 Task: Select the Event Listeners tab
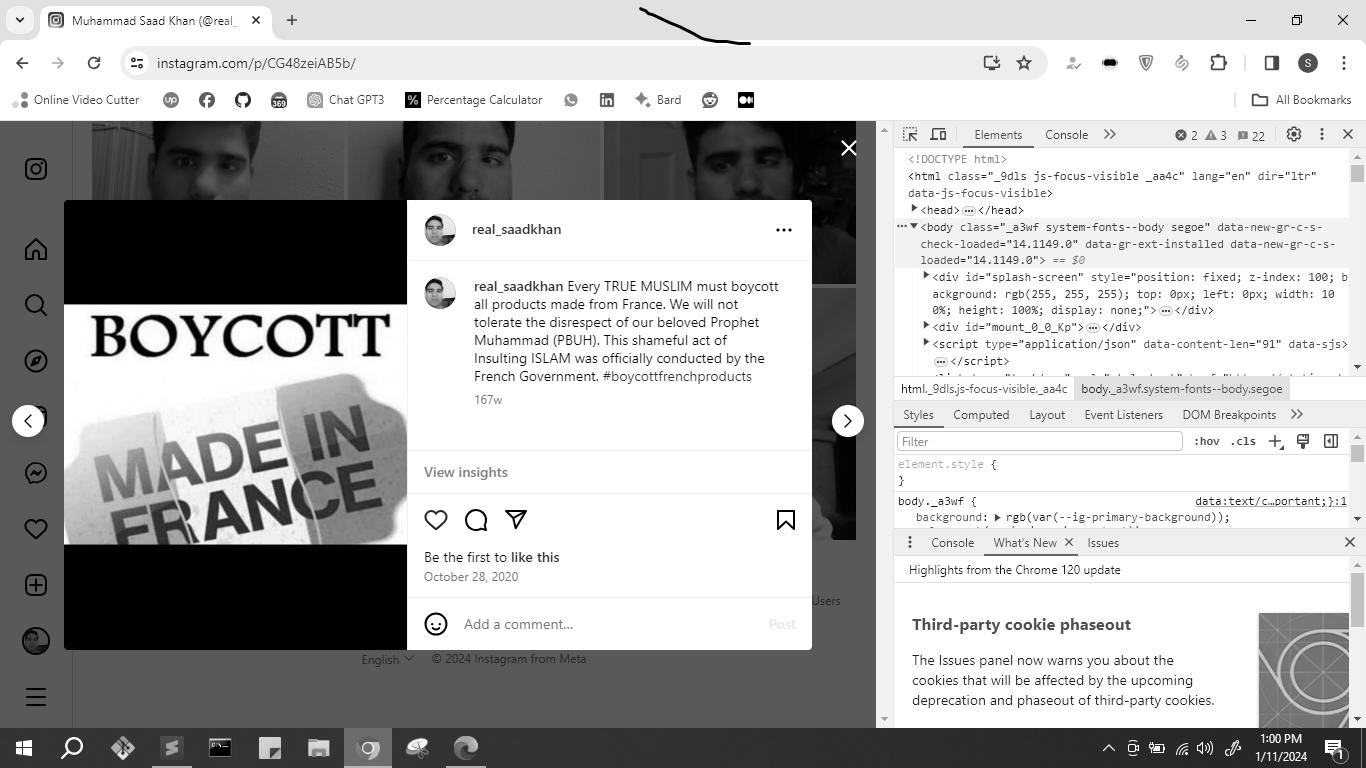pos(1123,415)
